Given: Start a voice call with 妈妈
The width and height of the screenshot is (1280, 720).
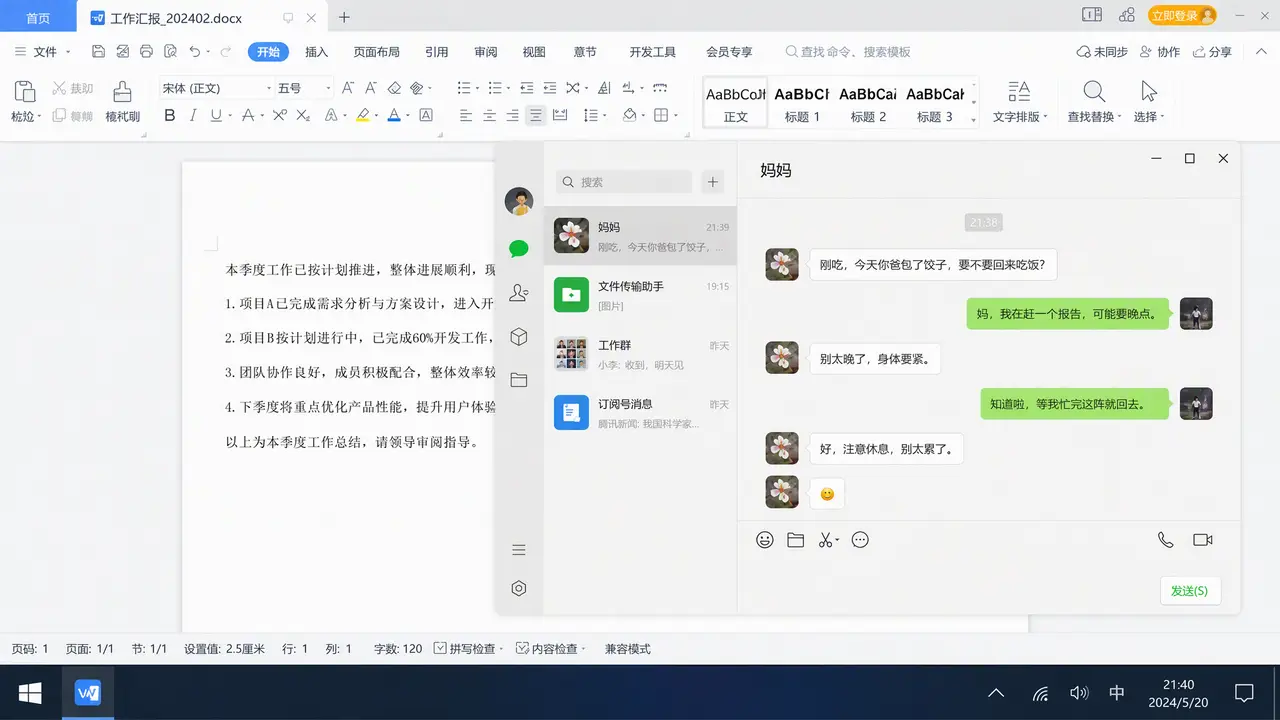Looking at the screenshot, I should point(1166,540).
